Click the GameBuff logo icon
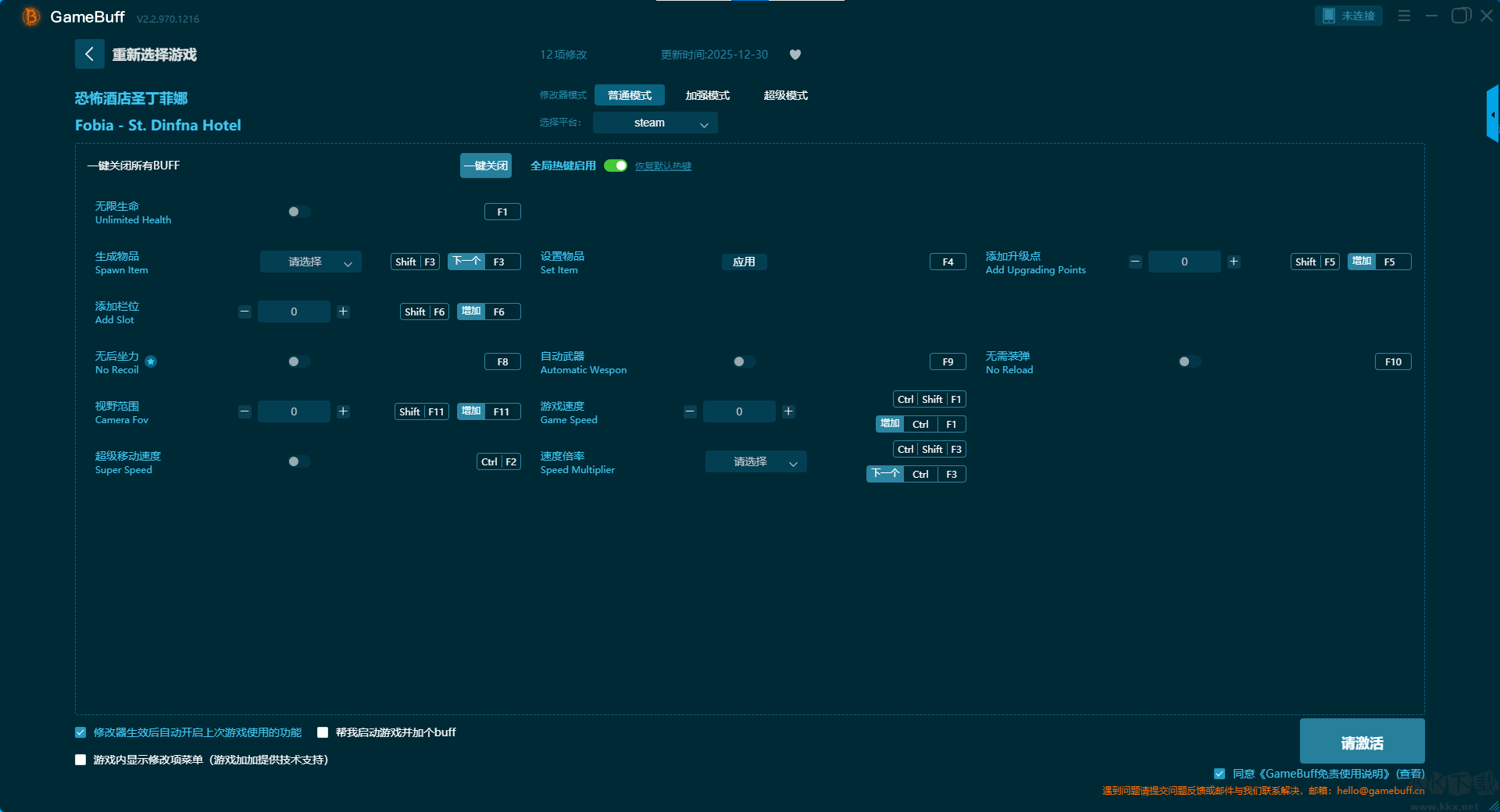Screen dimensions: 1500x812 (x=30, y=16)
